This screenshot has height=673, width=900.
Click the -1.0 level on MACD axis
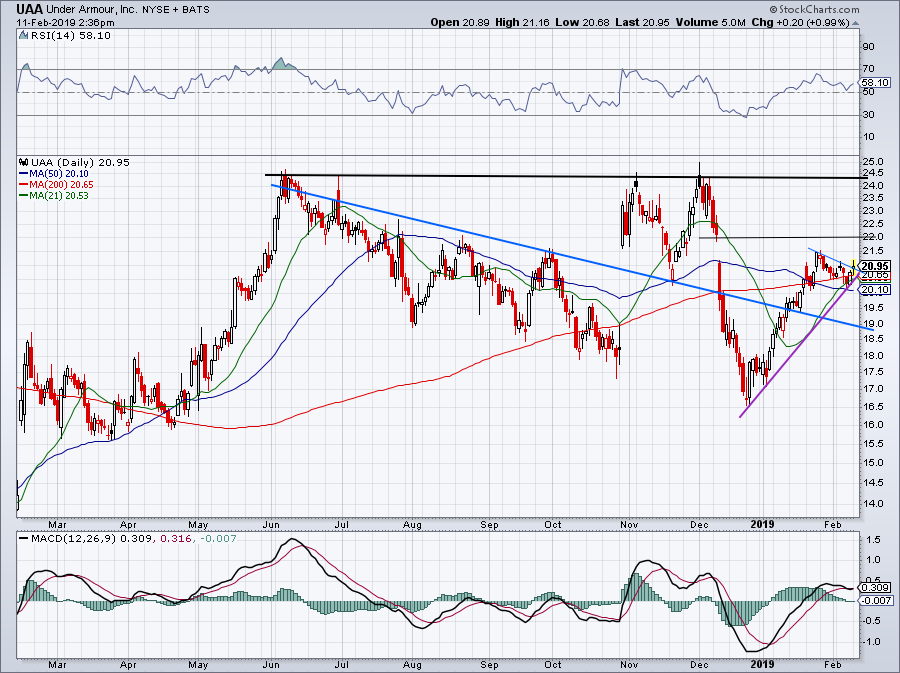[872, 641]
